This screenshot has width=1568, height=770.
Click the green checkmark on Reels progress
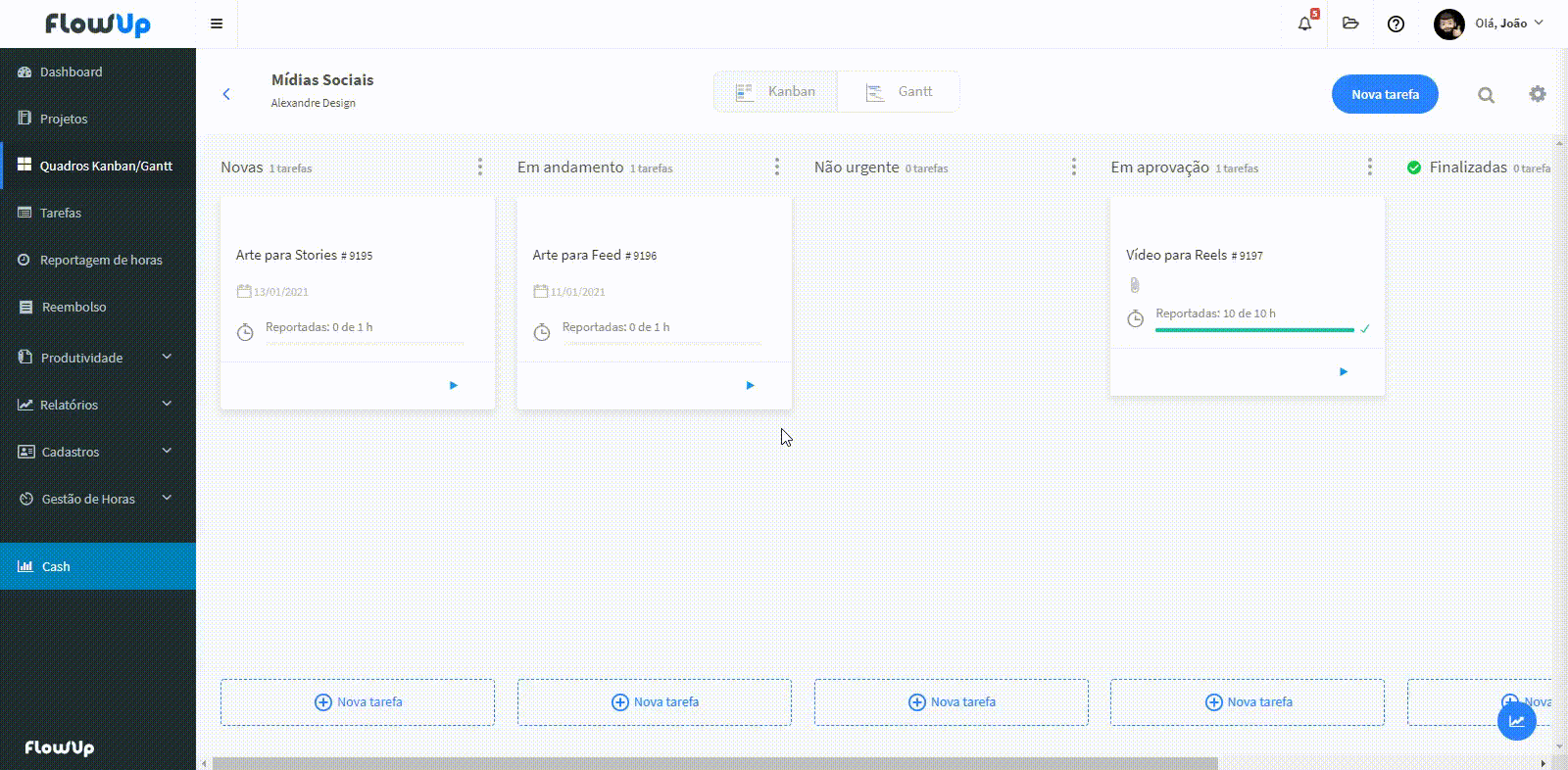click(x=1365, y=329)
